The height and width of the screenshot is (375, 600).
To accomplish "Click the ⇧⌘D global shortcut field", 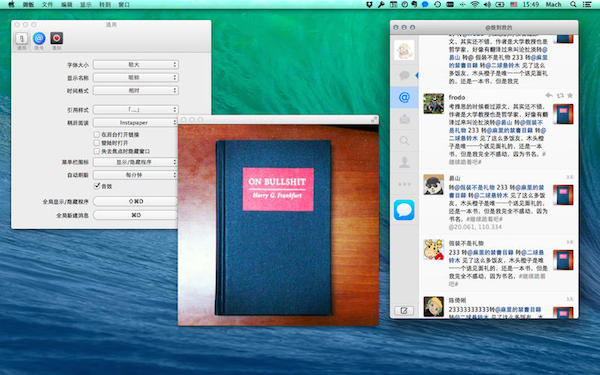I will (135, 201).
